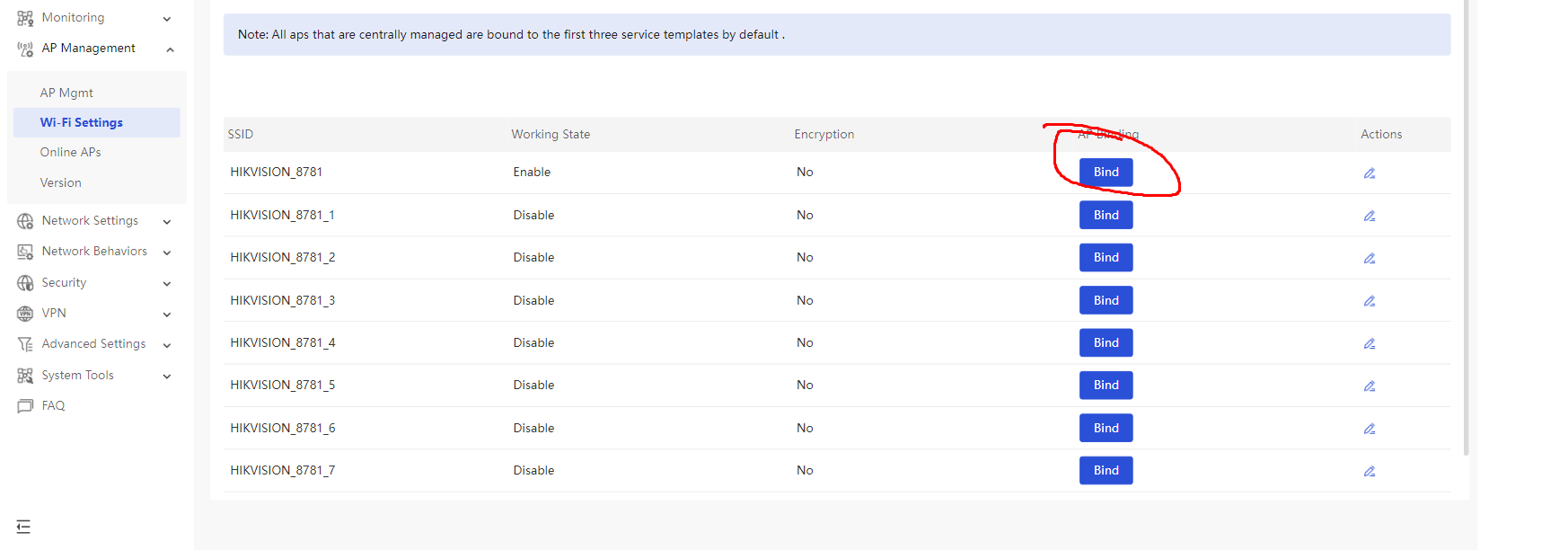Click the FAQ icon in sidebar
The image size is (1568, 550).
25,406
